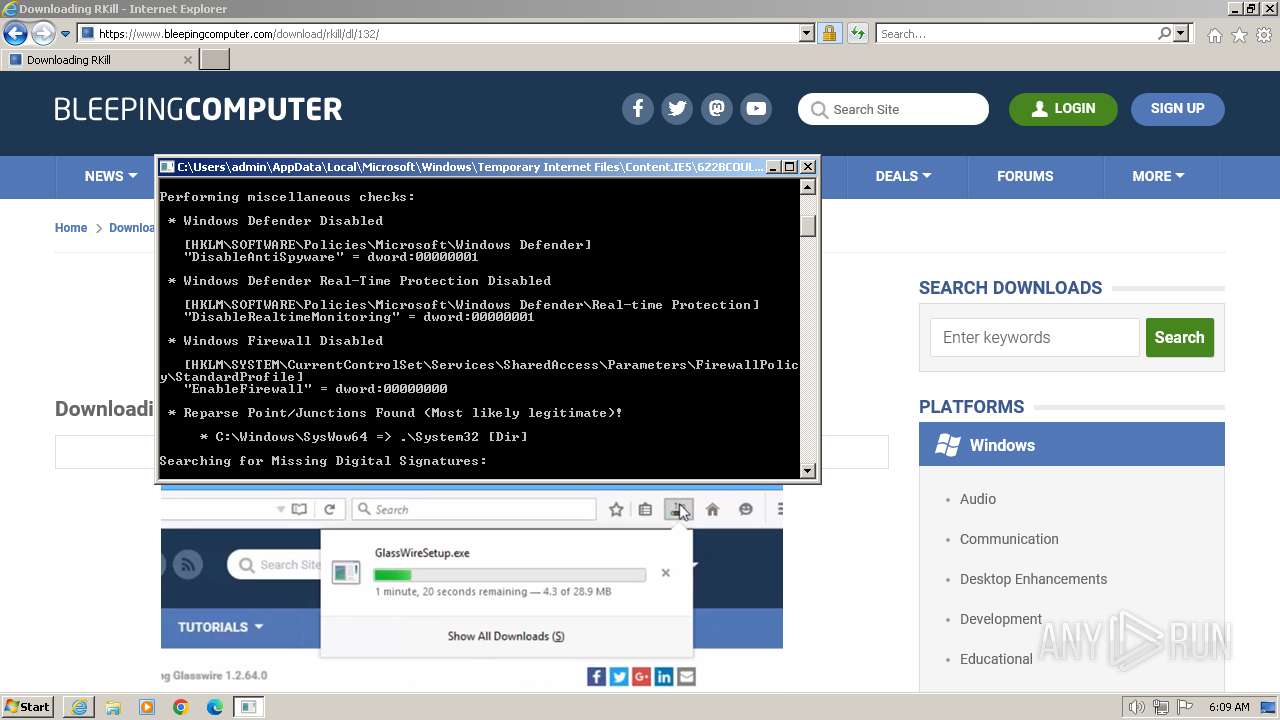Screen dimensions: 1280x720
Task: Open a new blank IE tab
Action: coord(215,60)
